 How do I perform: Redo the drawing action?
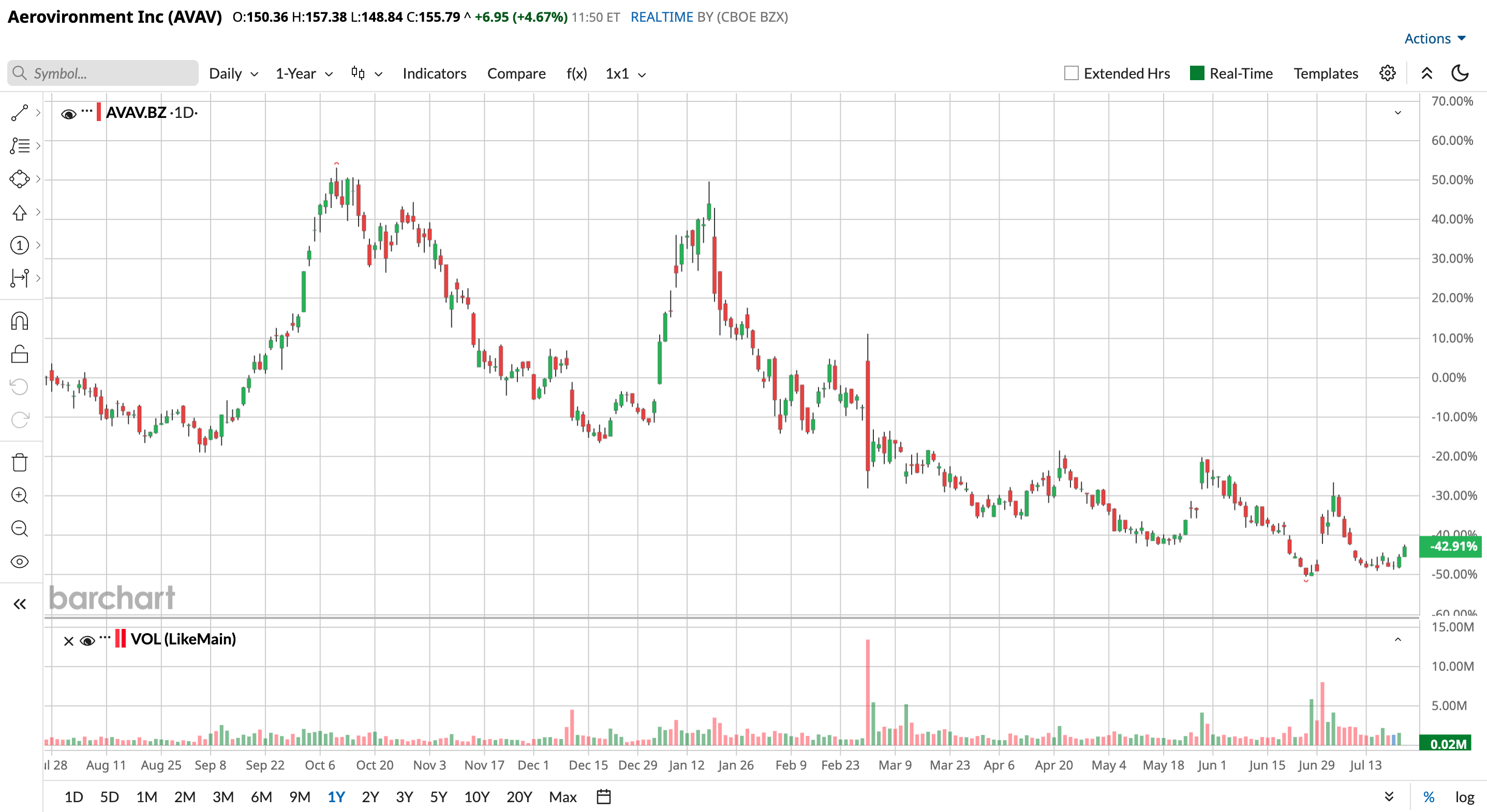point(20,419)
